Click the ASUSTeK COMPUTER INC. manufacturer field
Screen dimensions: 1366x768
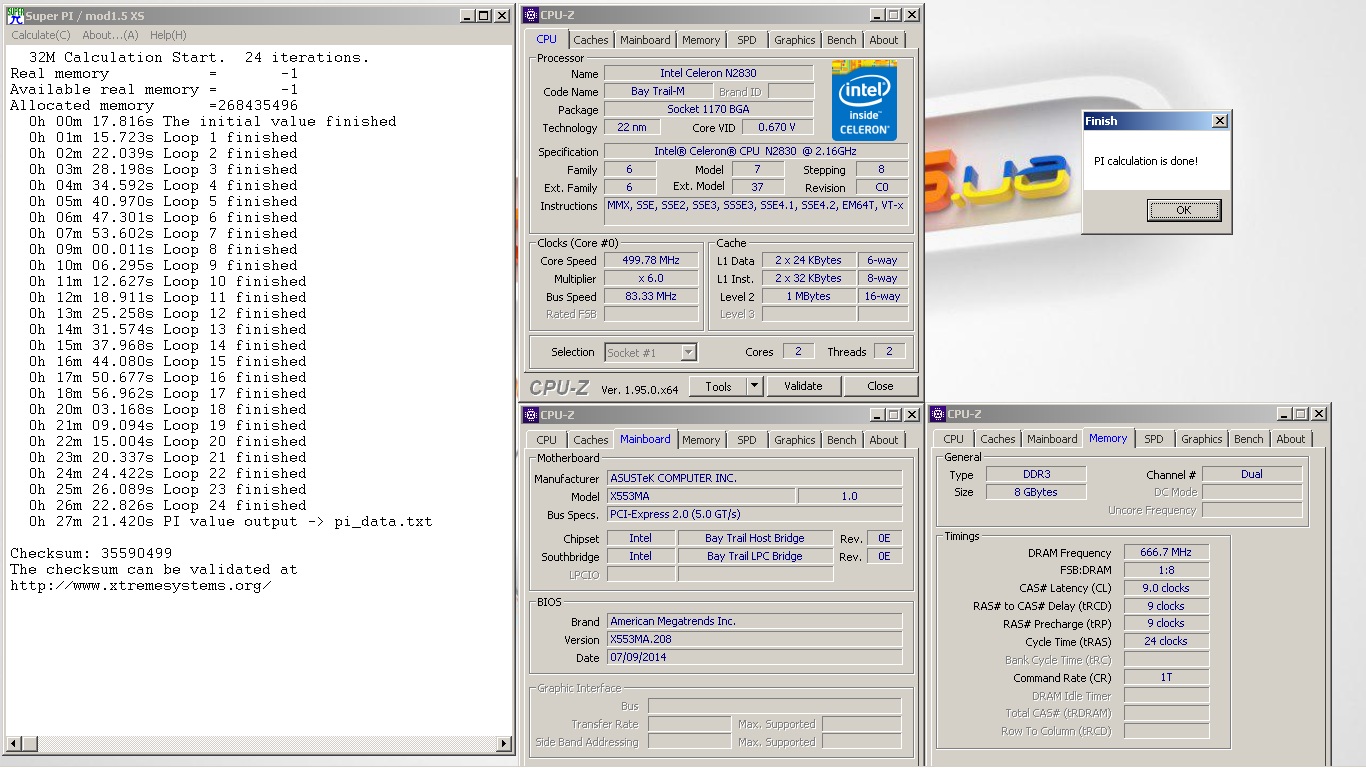tap(754, 478)
